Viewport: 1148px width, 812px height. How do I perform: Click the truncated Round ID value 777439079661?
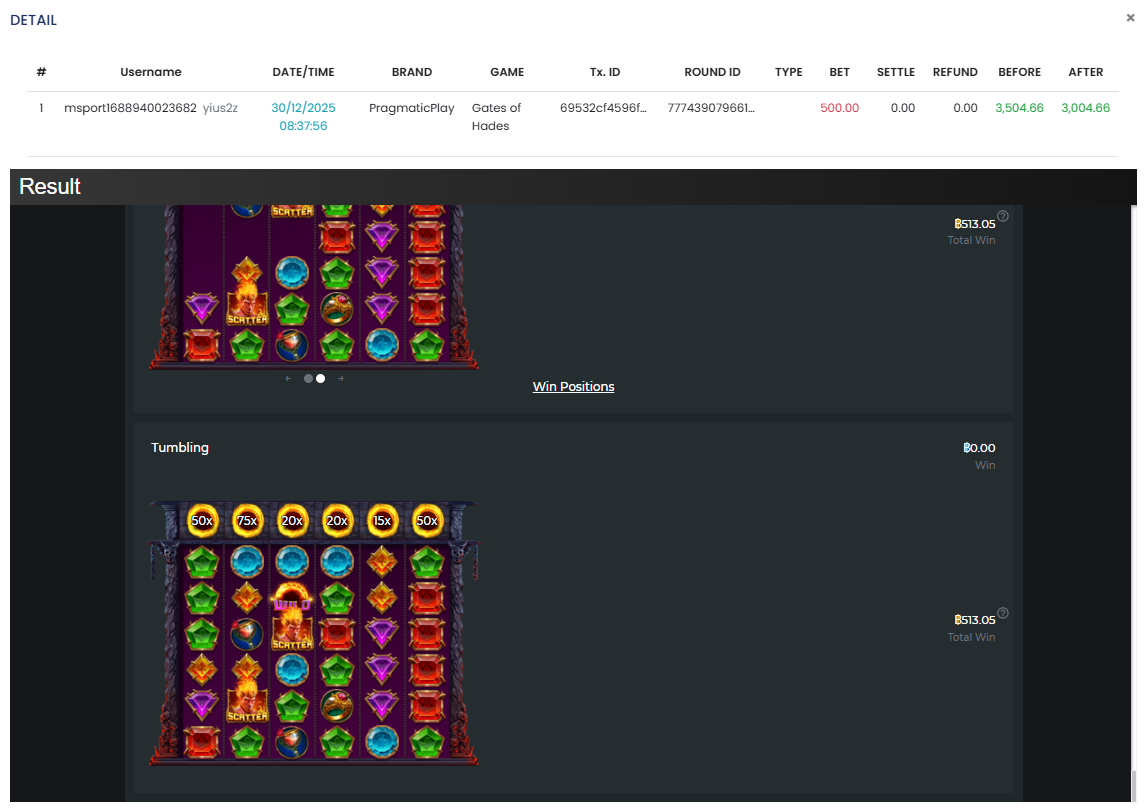pos(712,108)
